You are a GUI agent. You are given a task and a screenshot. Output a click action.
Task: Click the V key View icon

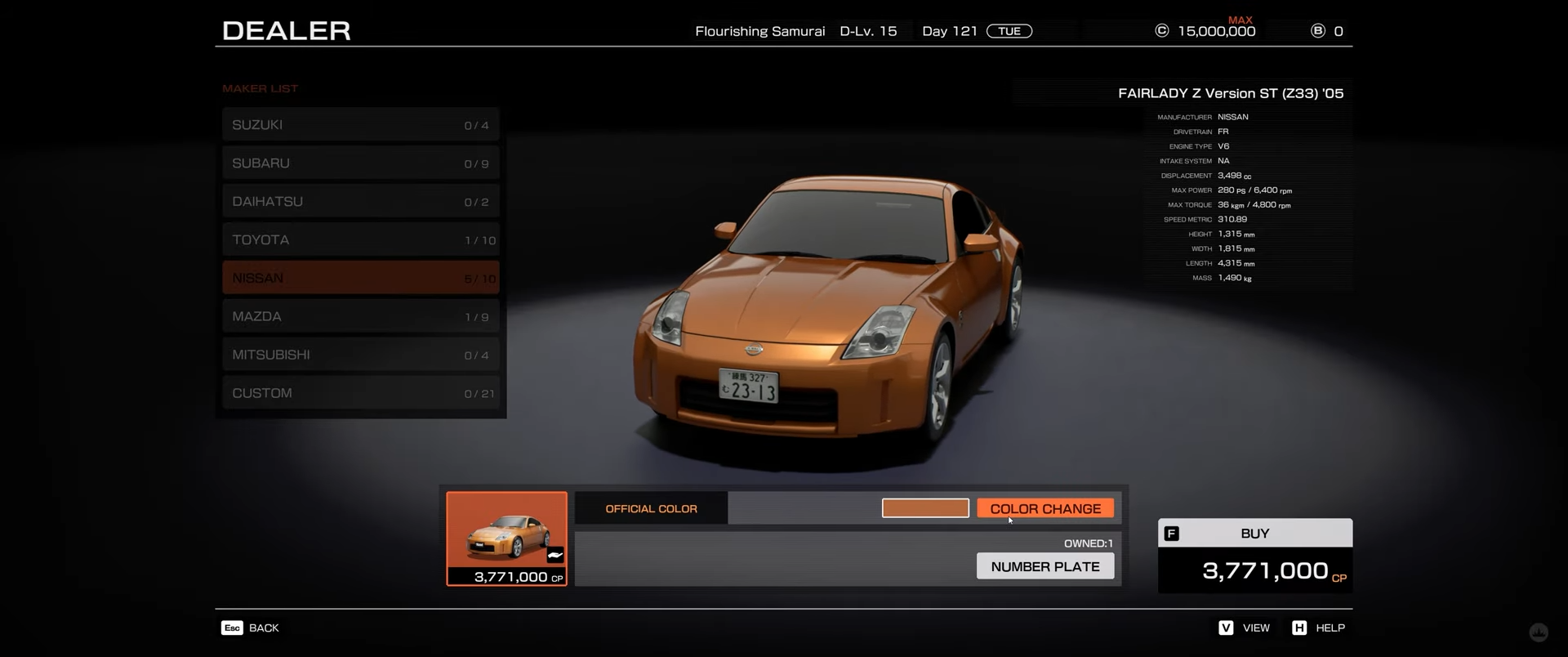pos(1226,628)
